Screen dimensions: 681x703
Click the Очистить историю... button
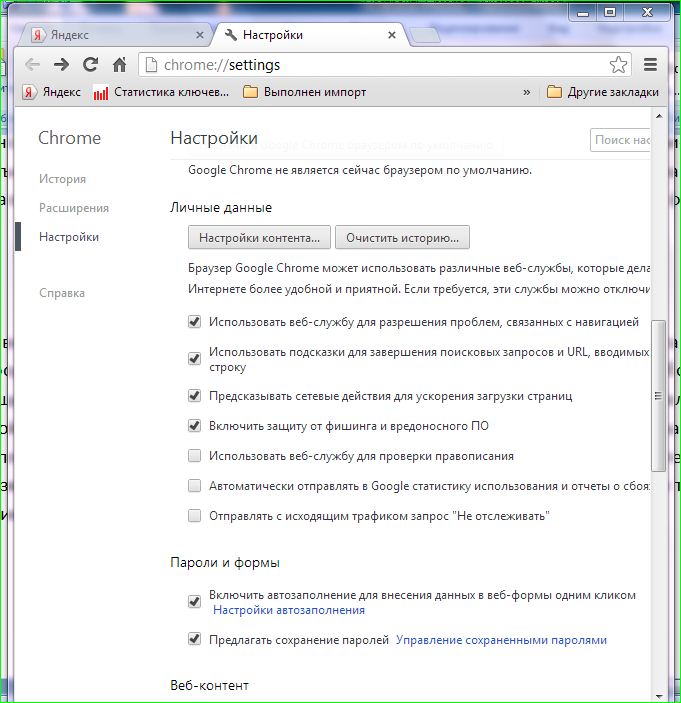point(402,237)
